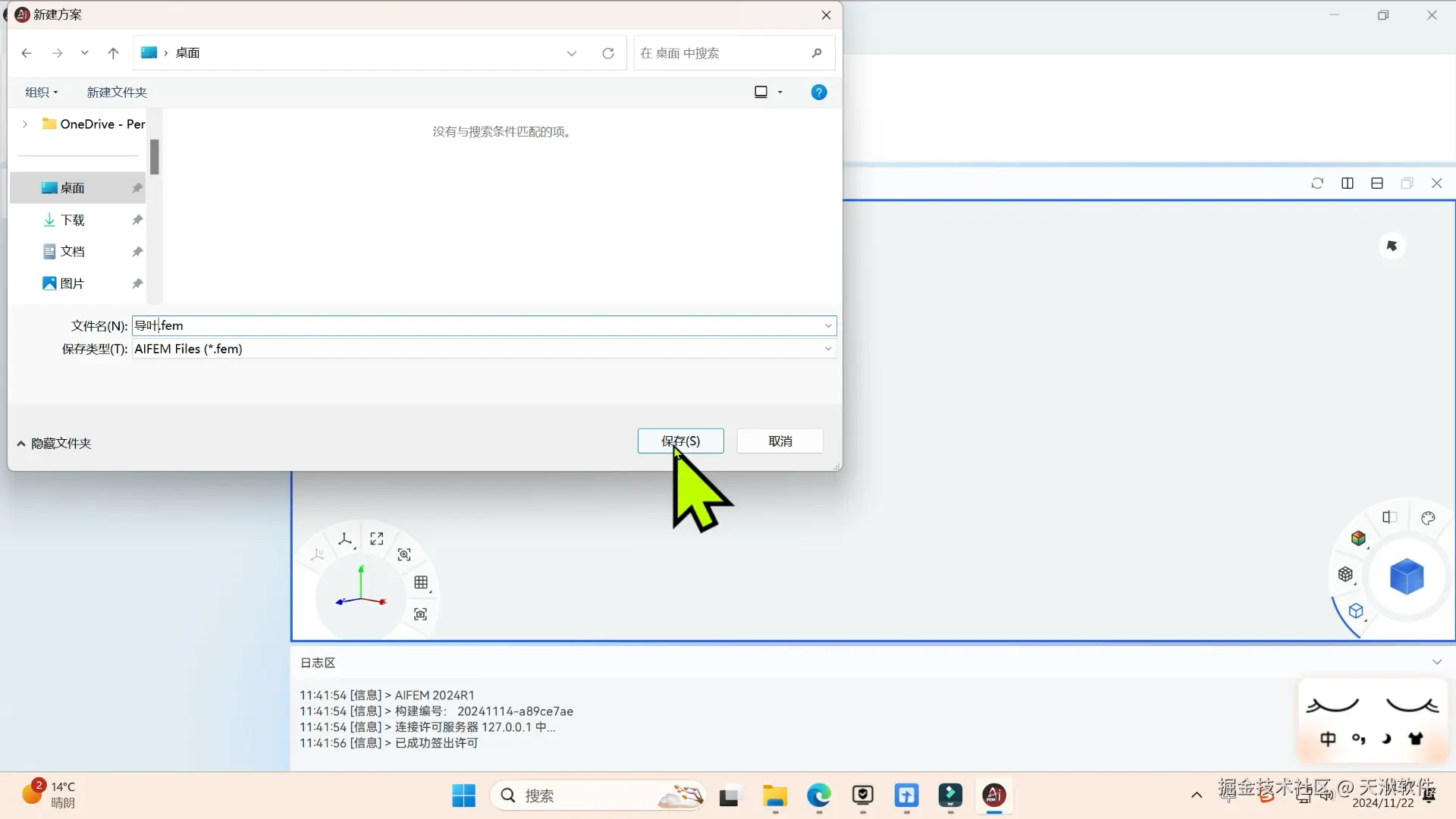Open the 组织 menu

pyautogui.click(x=41, y=93)
